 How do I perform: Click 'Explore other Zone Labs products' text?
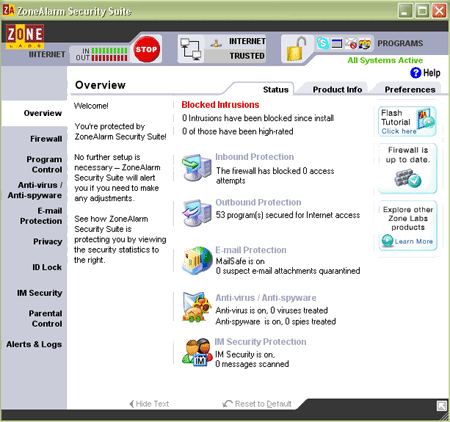pos(408,218)
